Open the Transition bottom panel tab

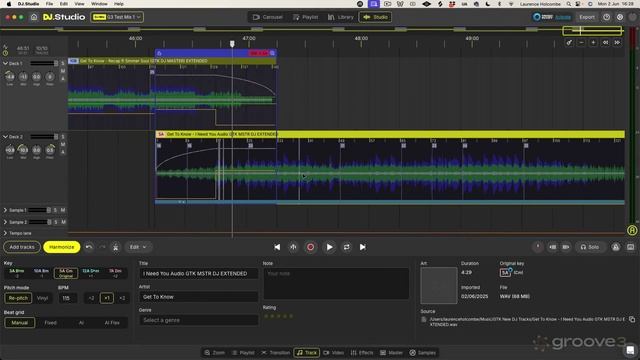pyautogui.click(x=275, y=353)
